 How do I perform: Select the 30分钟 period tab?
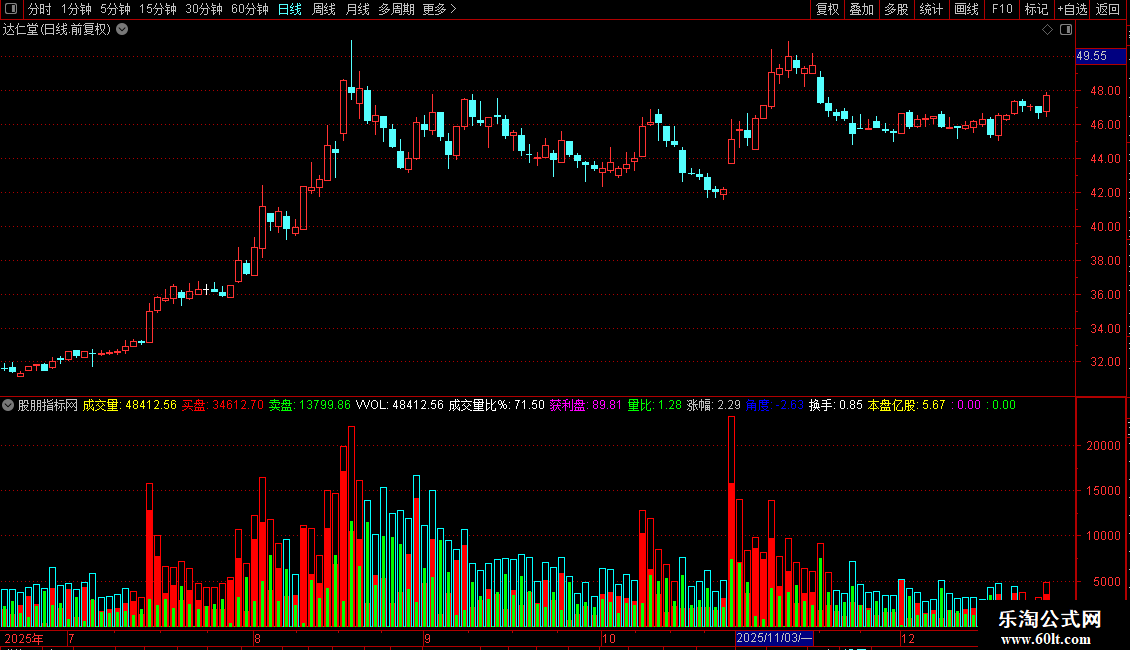pyautogui.click(x=204, y=9)
